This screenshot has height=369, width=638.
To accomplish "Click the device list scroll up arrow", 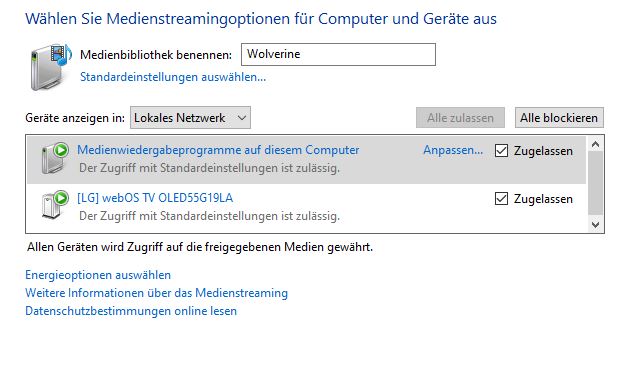I will pos(595,144).
